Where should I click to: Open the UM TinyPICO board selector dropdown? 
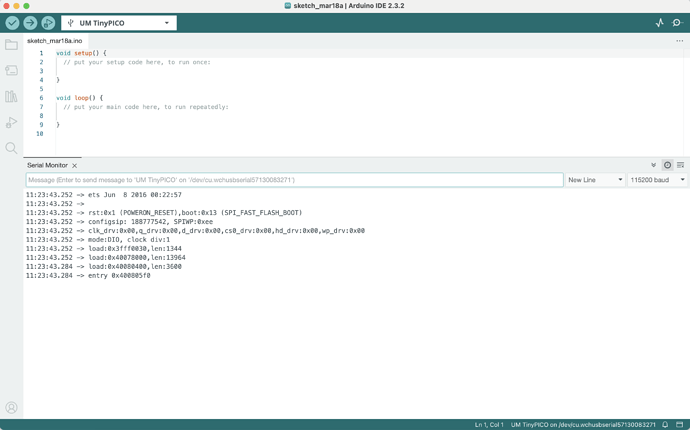tap(119, 23)
